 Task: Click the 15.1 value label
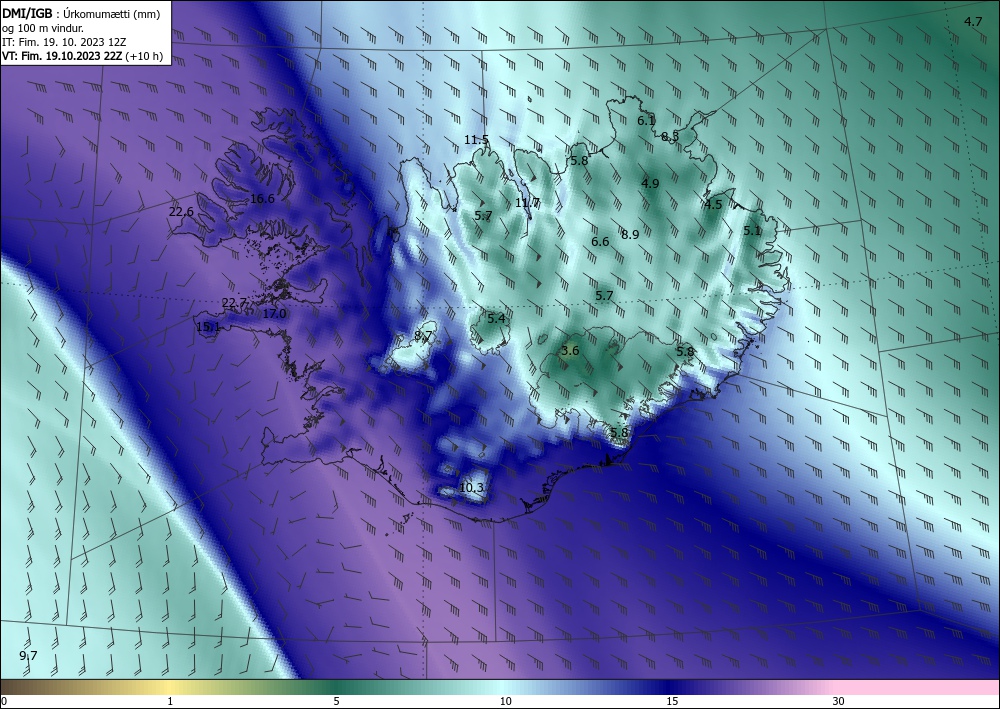coord(208,327)
